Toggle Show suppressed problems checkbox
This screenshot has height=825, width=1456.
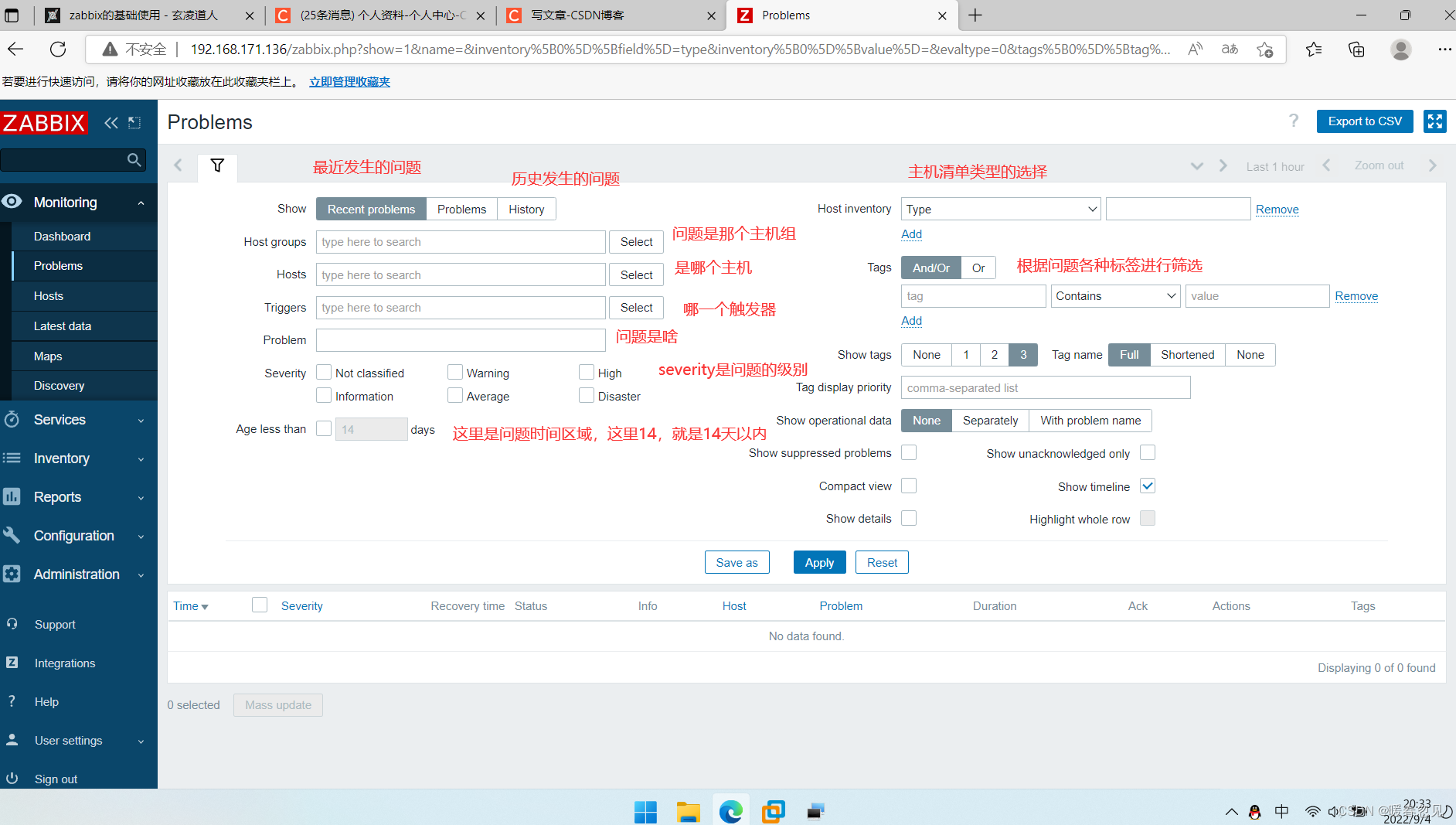(x=909, y=452)
